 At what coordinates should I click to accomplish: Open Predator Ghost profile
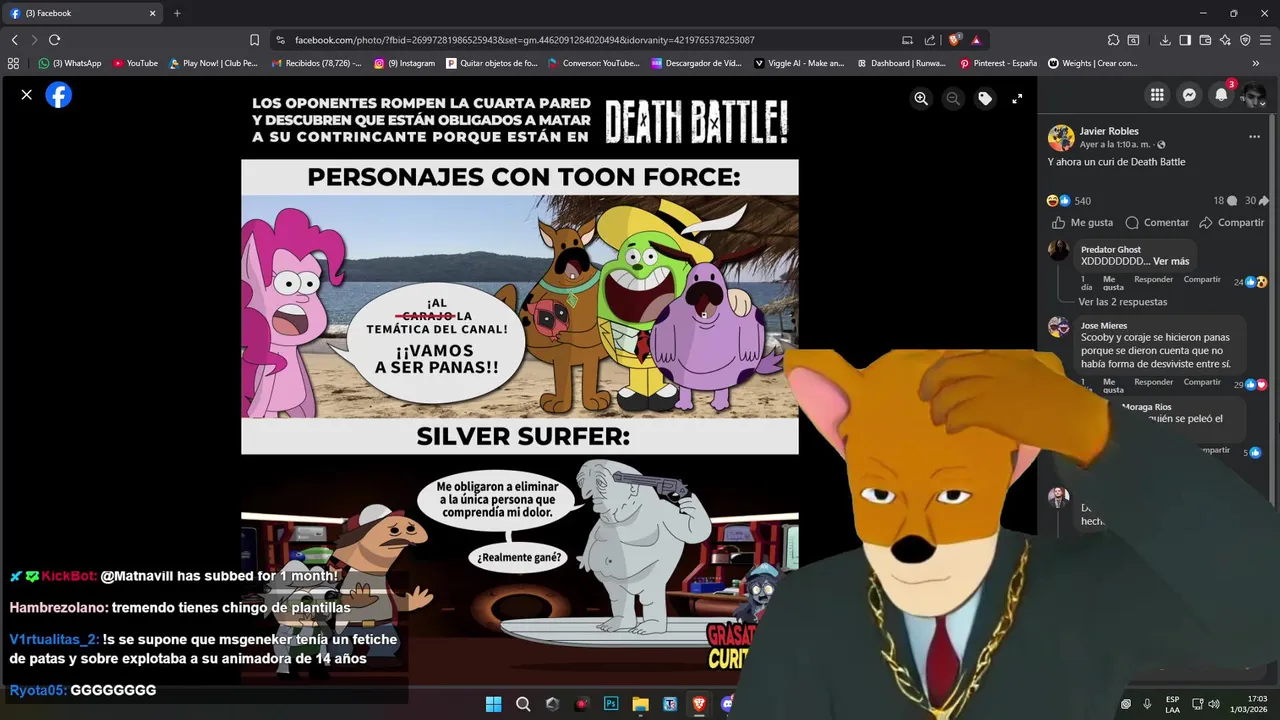tap(1110, 250)
